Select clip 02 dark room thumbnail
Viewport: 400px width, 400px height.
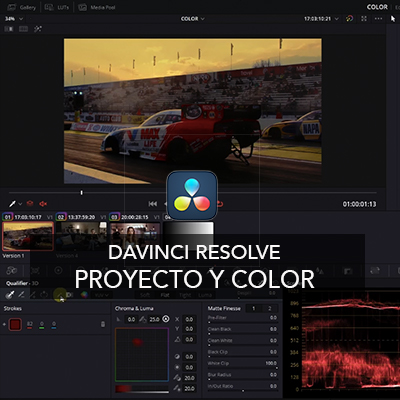pos(81,235)
